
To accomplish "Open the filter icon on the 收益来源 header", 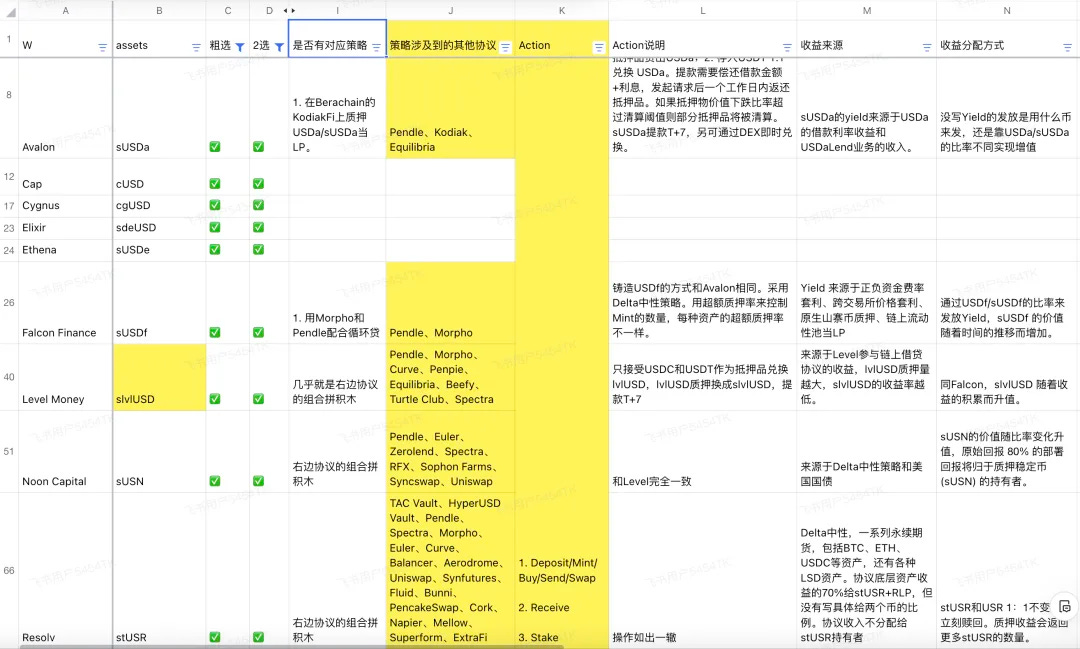I will [x=926, y=46].
